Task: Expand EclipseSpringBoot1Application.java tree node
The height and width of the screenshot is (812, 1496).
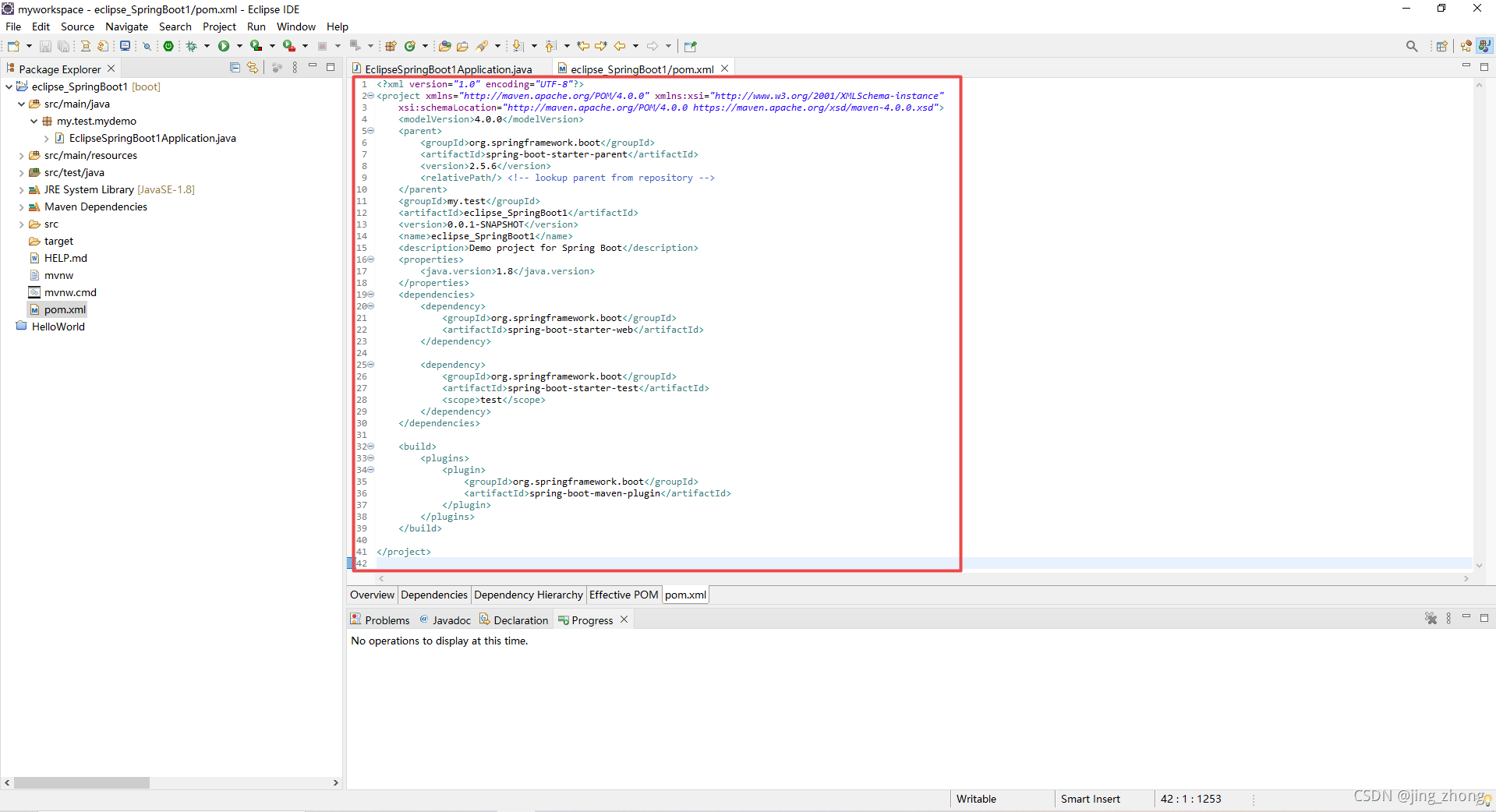Action: 46,138
